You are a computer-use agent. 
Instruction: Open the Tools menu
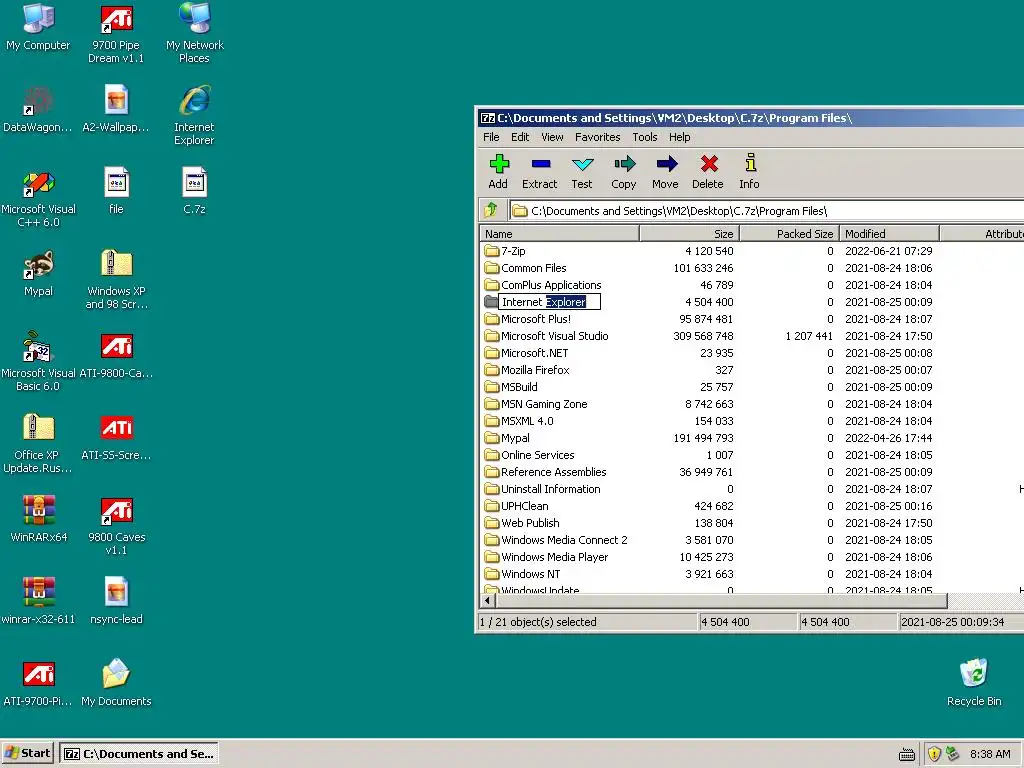pos(645,137)
